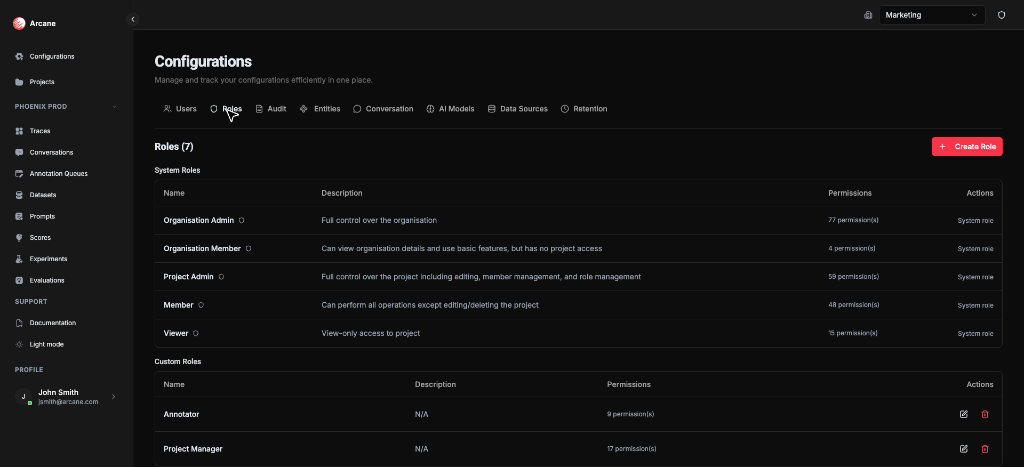The height and width of the screenshot is (467, 1024).
Task: Delete the Project Manager role
Action: pyautogui.click(x=985, y=449)
